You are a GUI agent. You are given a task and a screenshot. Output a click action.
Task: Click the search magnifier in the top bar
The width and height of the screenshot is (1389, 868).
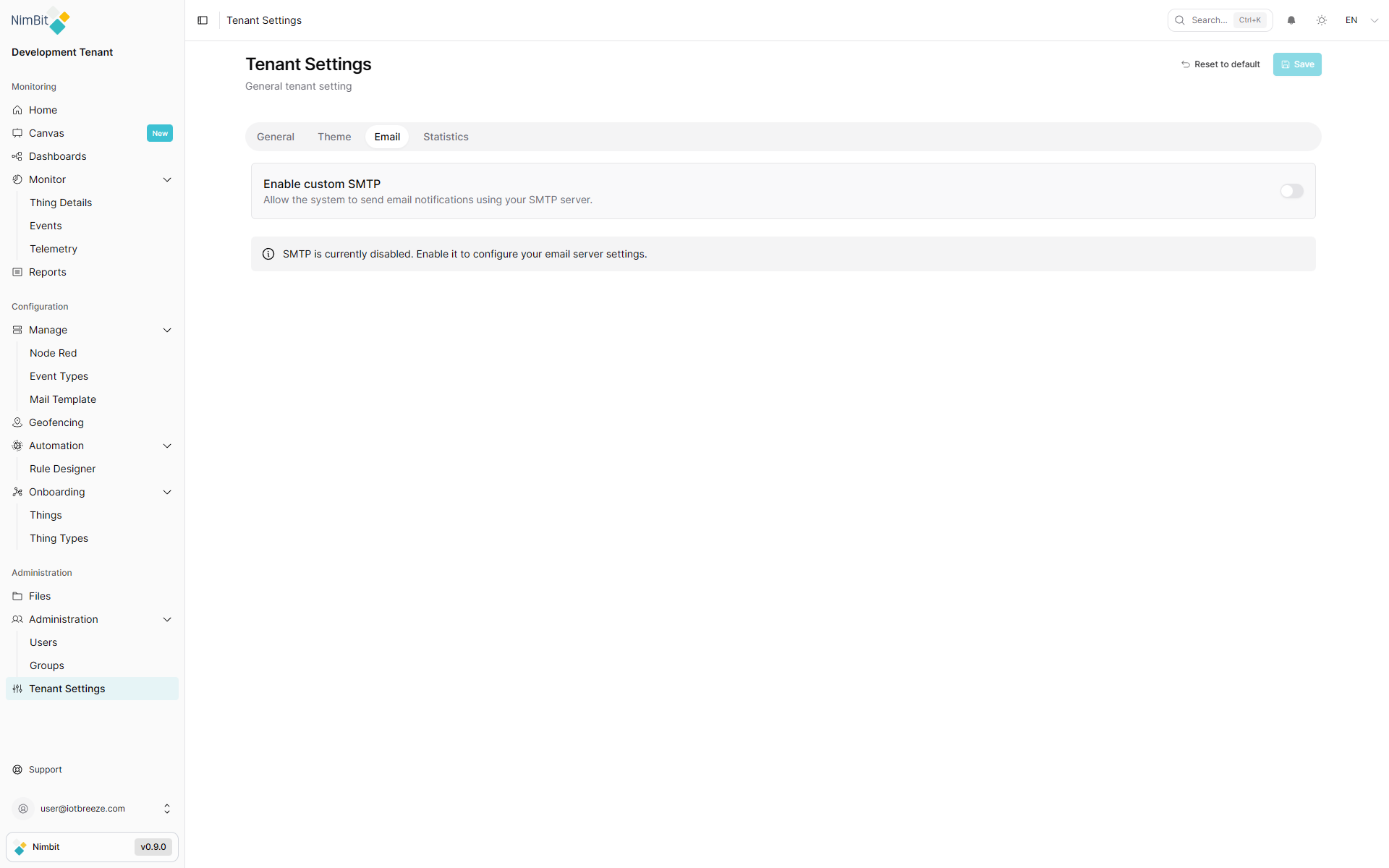pos(1179,20)
